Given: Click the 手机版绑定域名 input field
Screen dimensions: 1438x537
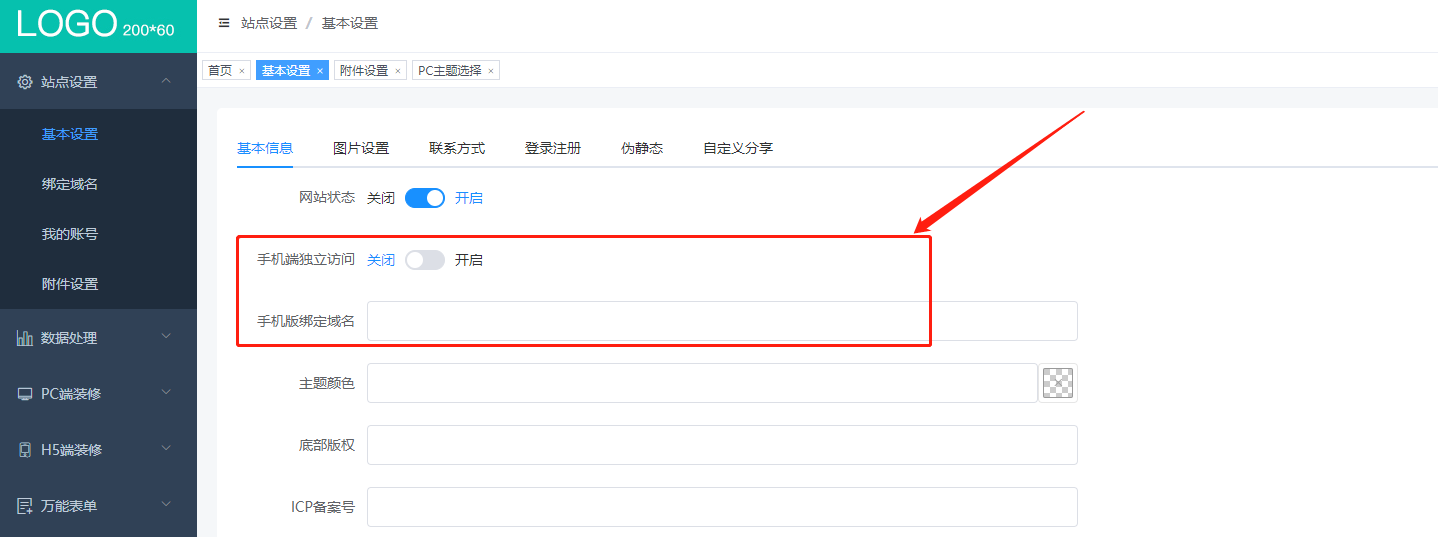Looking at the screenshot, I should pos(720,321).
